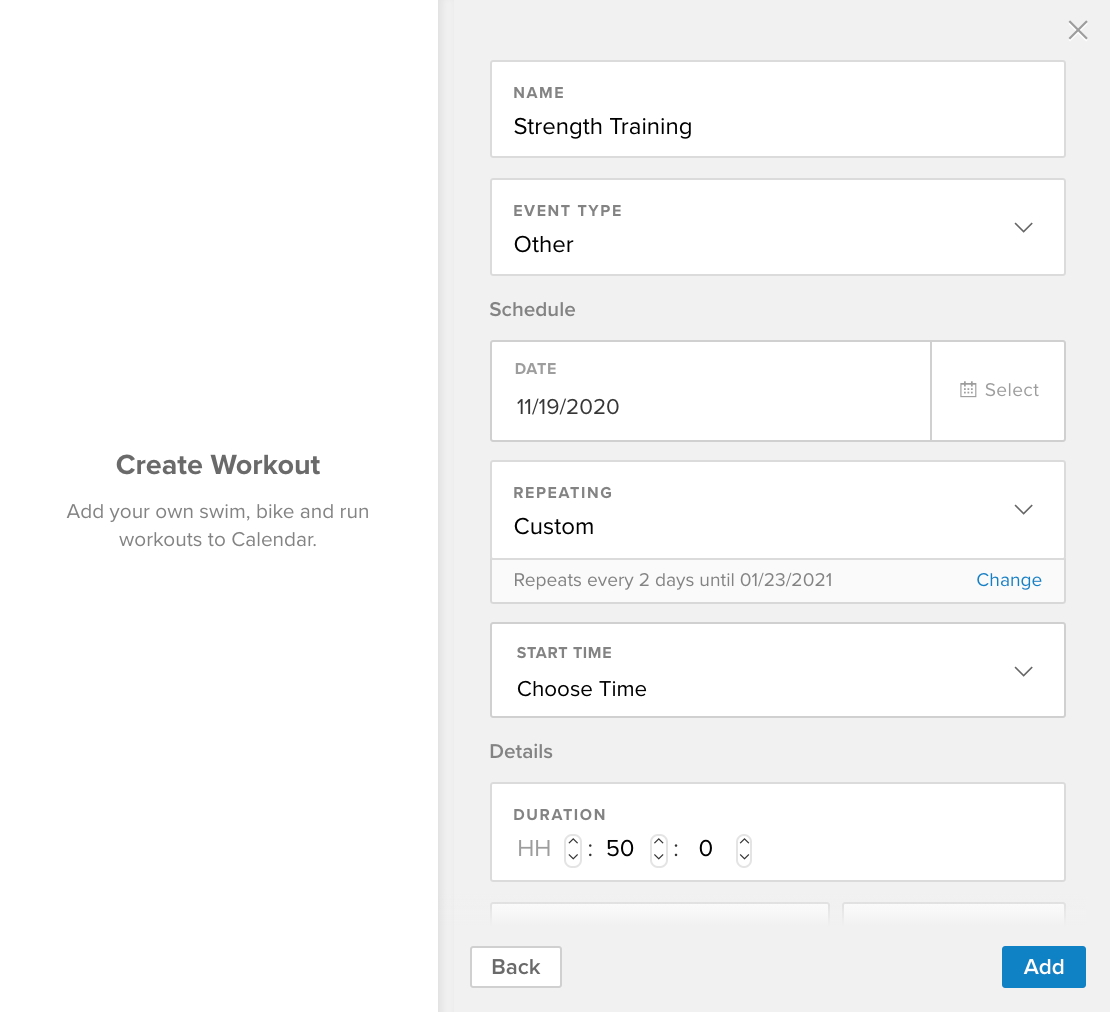The width and height of the screenshot is (1110, 1012).
Task: Open the Repeating options dropdown
Action: (1023, 509)
